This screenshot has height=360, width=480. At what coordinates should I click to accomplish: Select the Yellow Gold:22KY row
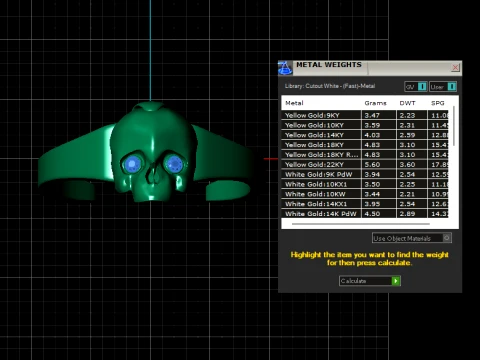pyautogui.click(x=365, y=164)
